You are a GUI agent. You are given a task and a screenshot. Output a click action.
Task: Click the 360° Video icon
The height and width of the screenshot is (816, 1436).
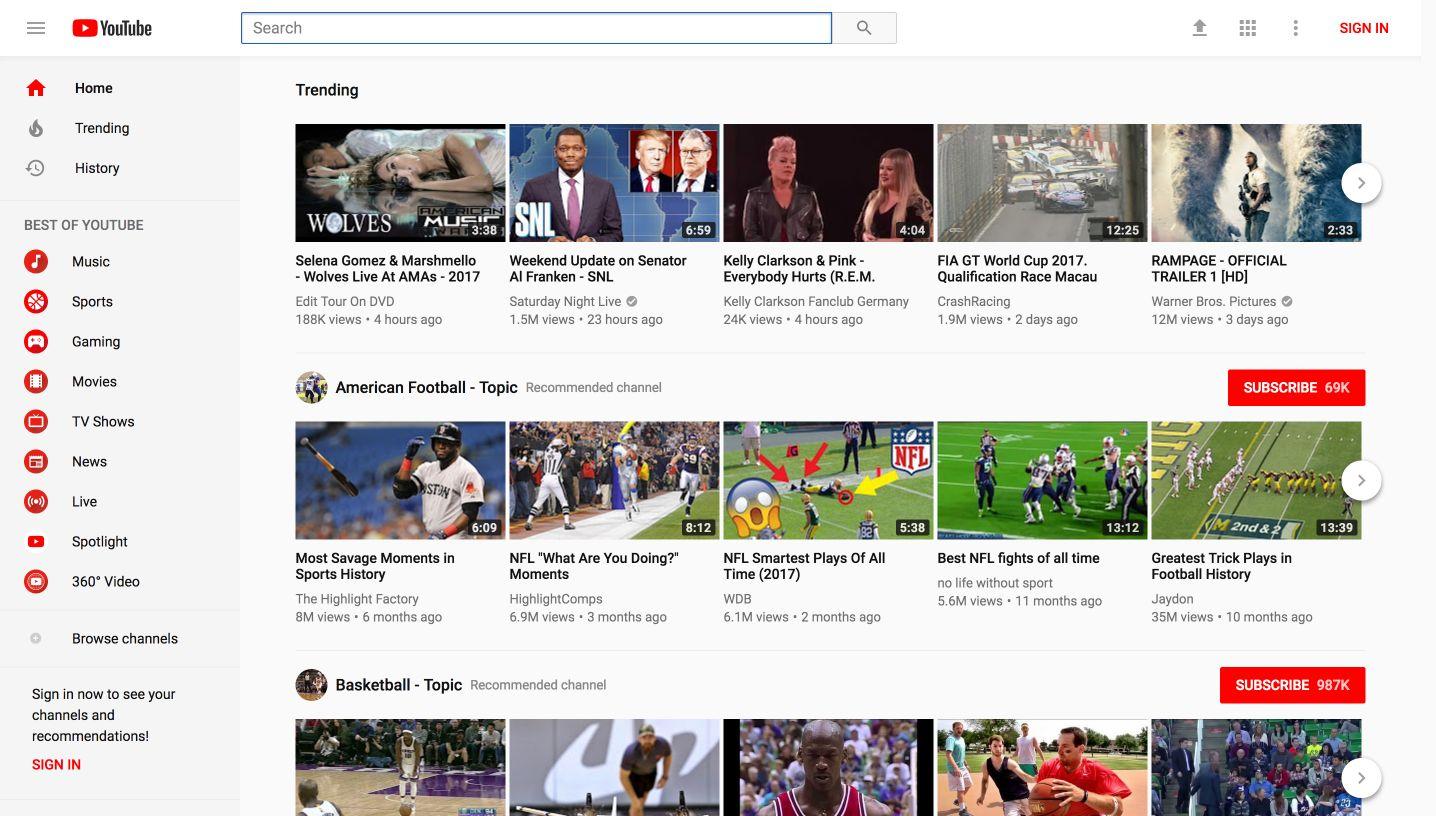click(36, 581)
